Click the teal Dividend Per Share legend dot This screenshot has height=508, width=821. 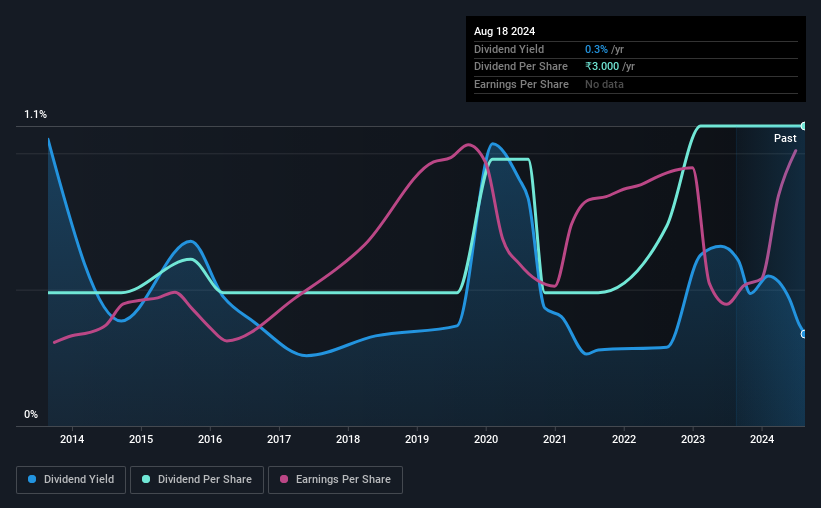146,479
